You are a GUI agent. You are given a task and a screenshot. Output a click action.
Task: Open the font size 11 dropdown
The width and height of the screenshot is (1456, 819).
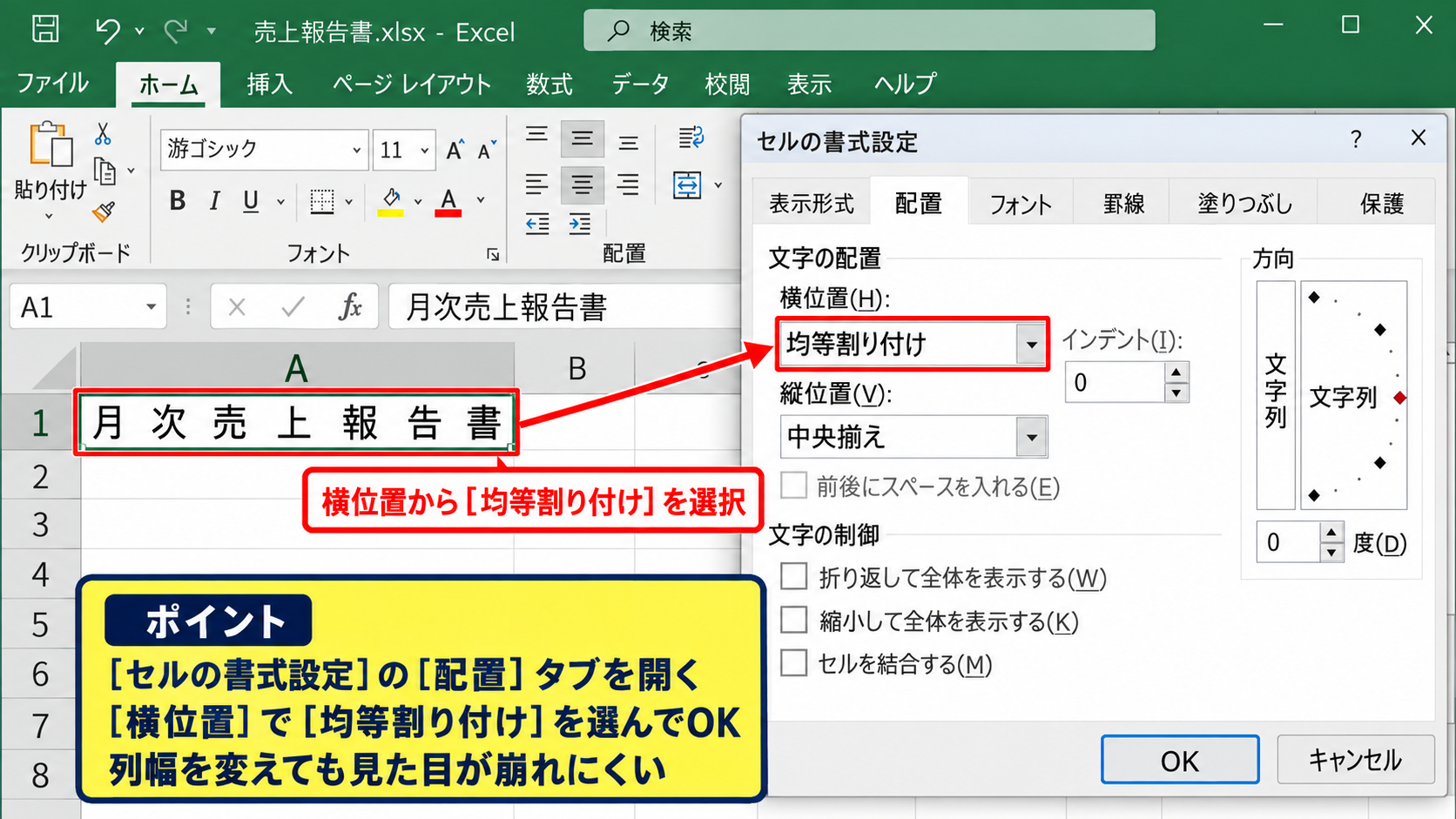[x=425, y=151]
